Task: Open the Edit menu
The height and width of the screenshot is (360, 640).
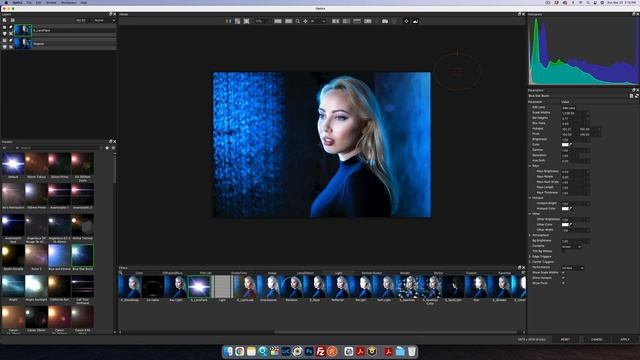Action: coord(39,2)
